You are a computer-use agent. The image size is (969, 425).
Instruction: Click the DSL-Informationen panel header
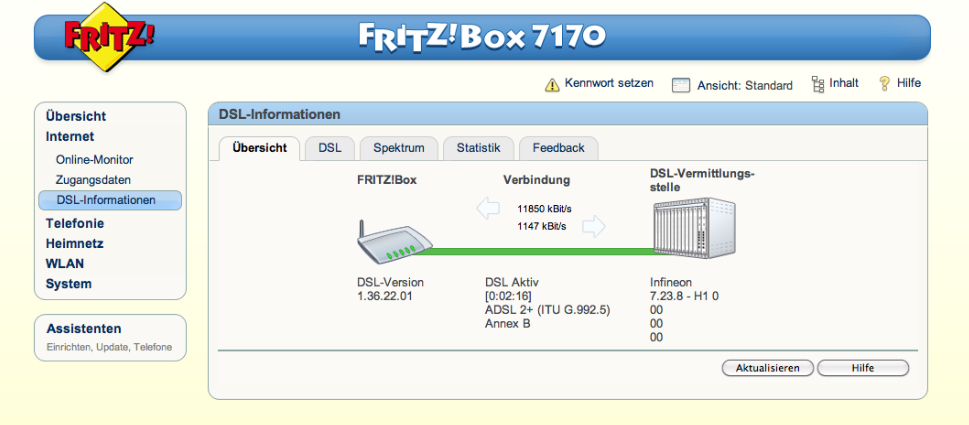[x=568, y=114]
